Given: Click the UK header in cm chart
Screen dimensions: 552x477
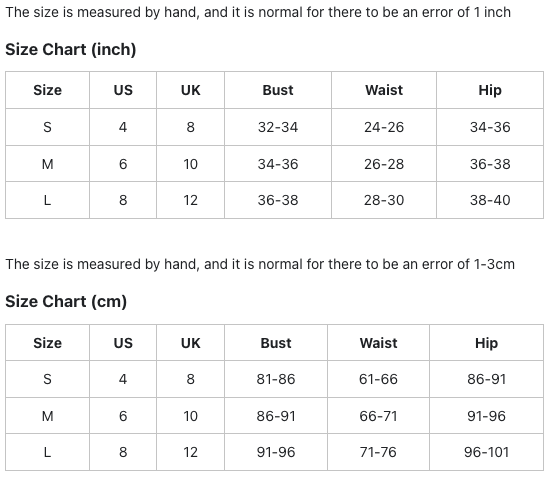Looking at the screenshot, I should (190, 343).
